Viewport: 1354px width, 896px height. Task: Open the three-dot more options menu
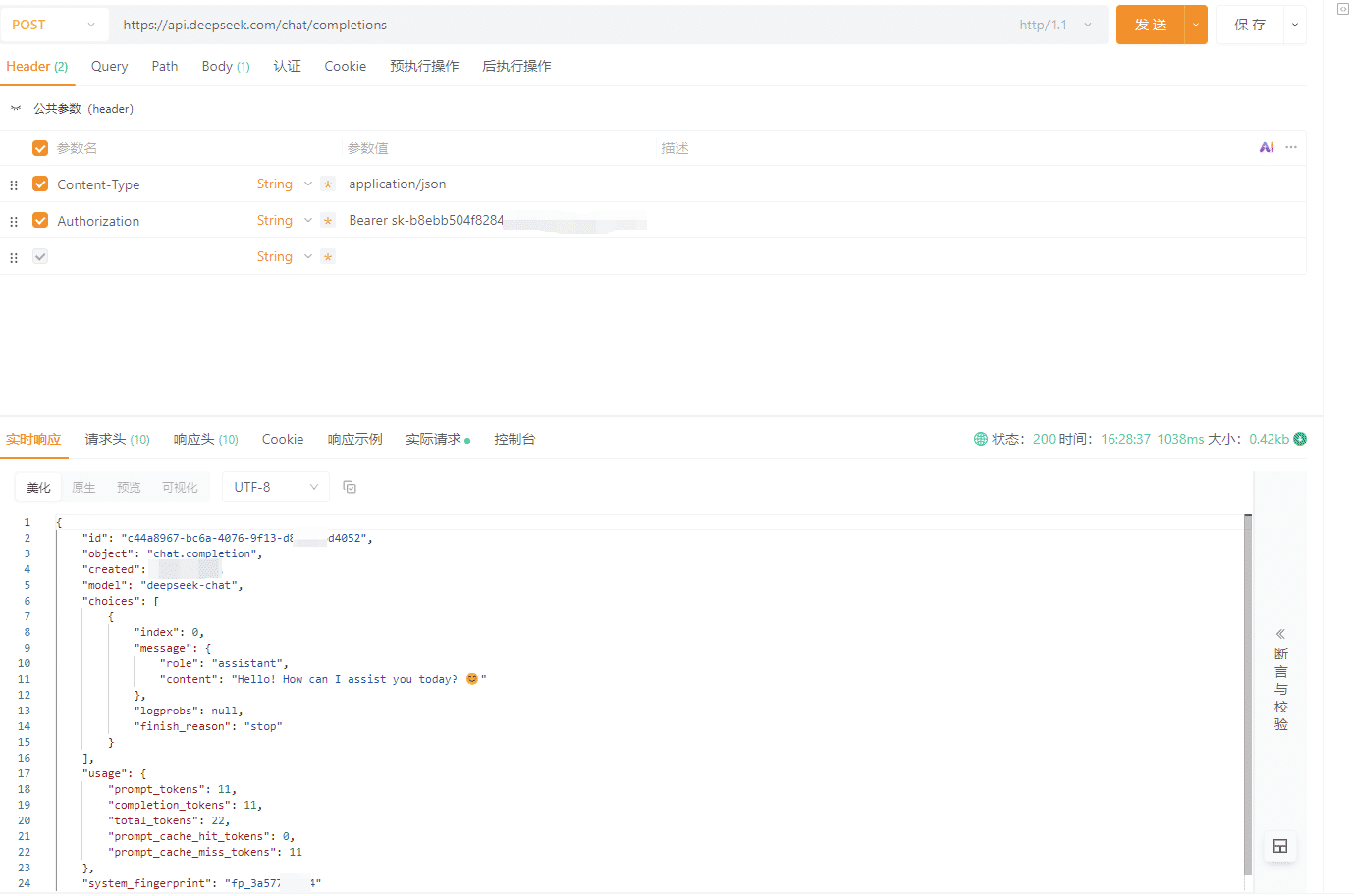(x=1291, y=147)
